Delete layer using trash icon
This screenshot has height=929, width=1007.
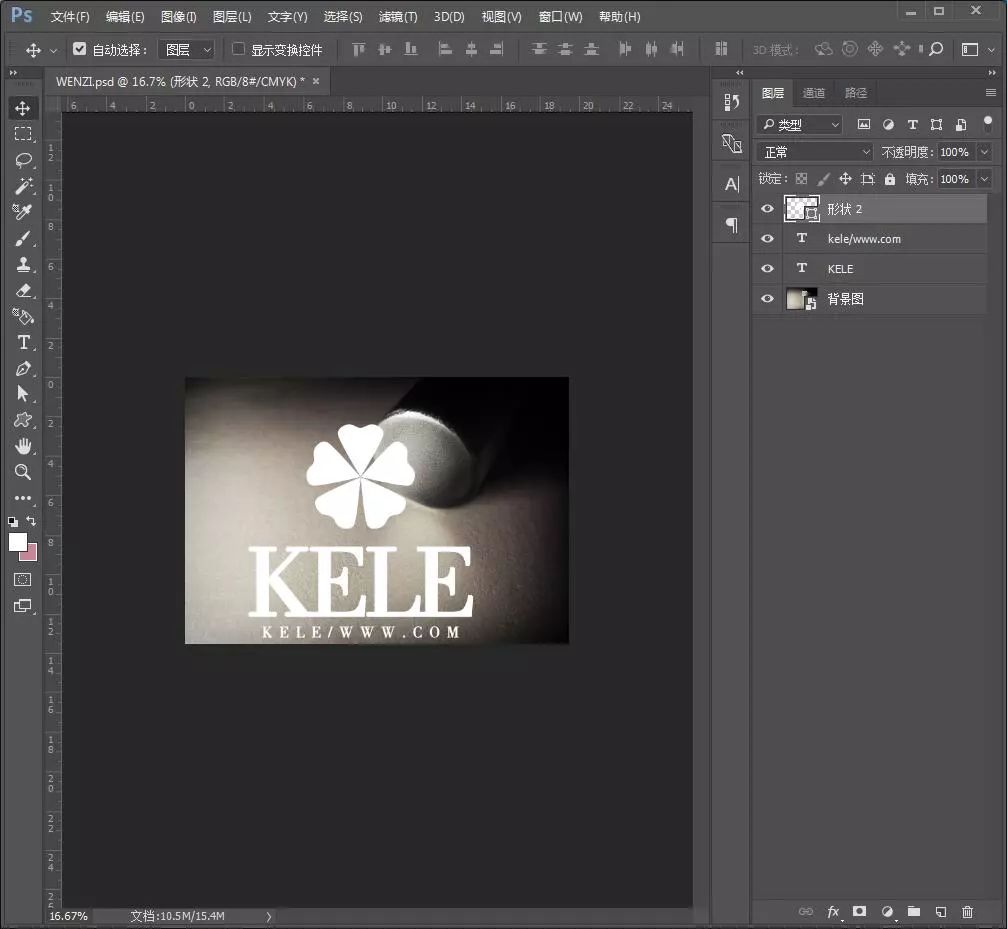(x=967, y=911)
